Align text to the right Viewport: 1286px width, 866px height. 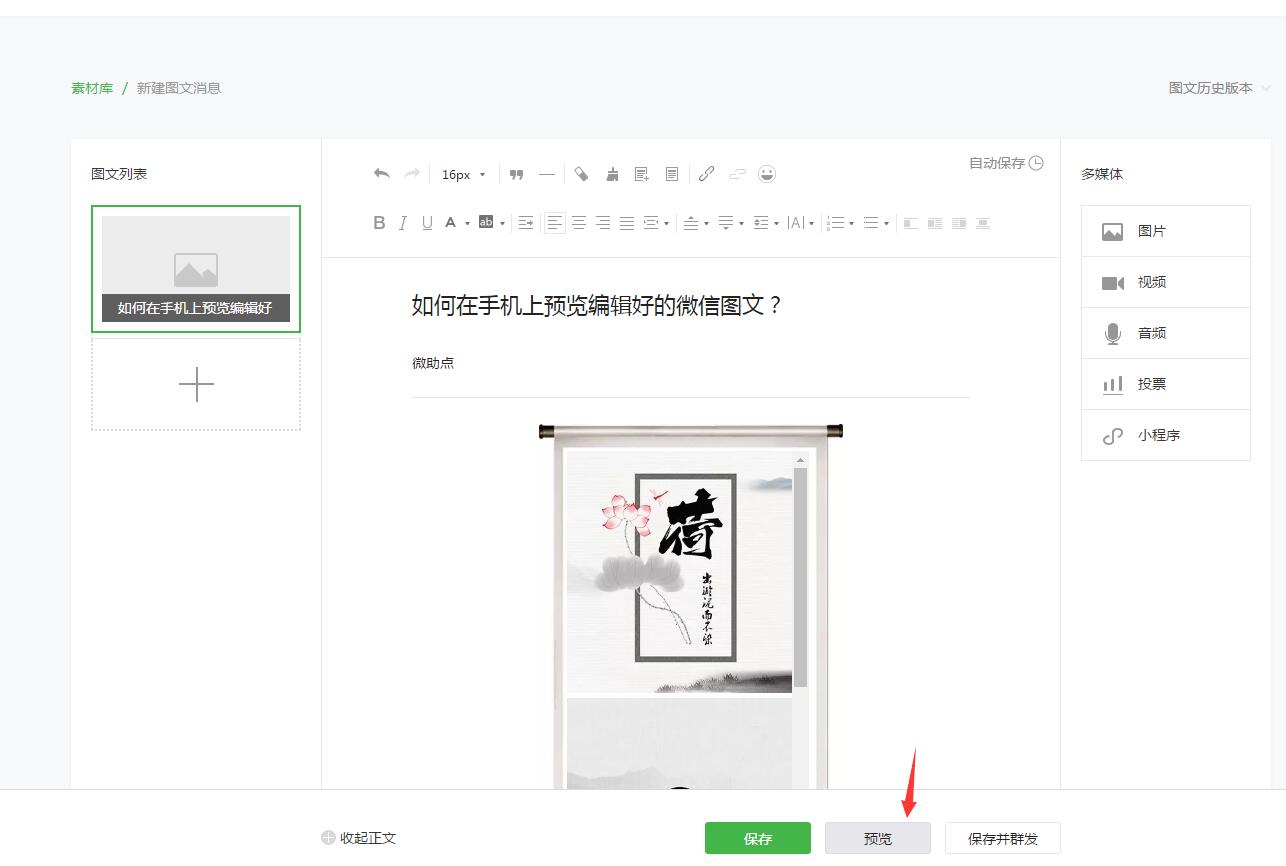[x=603, y=223]
